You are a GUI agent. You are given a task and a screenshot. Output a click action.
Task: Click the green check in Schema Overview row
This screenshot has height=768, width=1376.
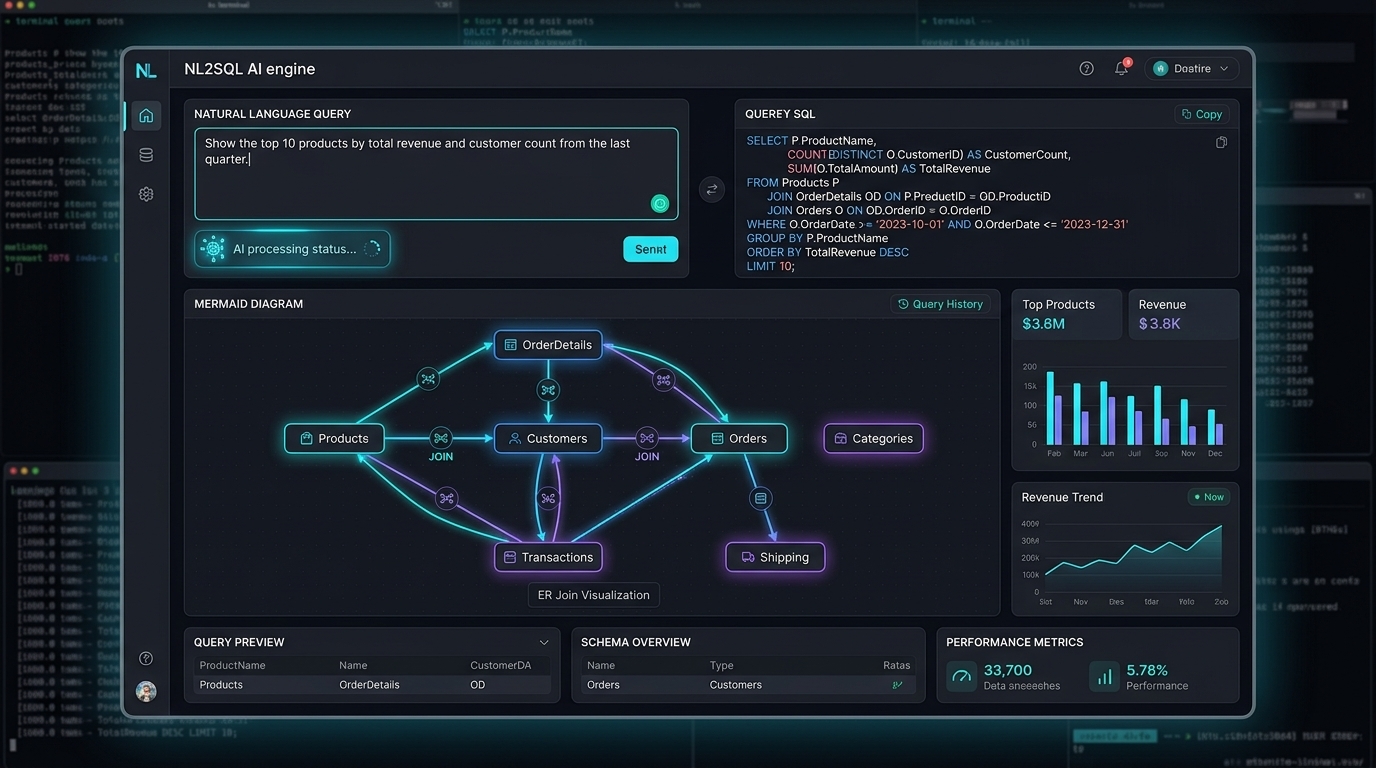click(x=897, y=685)
